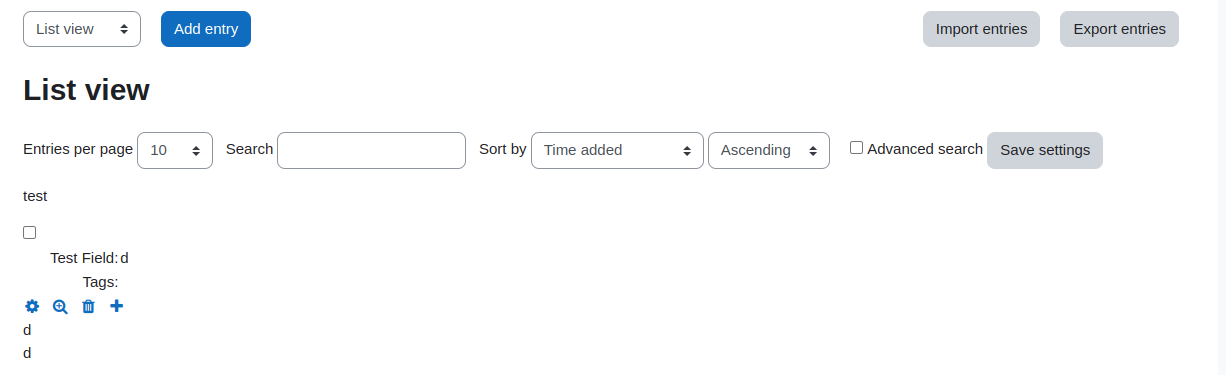Click the Test Field: label text
This screenshot has width=1226, height=375.
(x=84, y=258)
